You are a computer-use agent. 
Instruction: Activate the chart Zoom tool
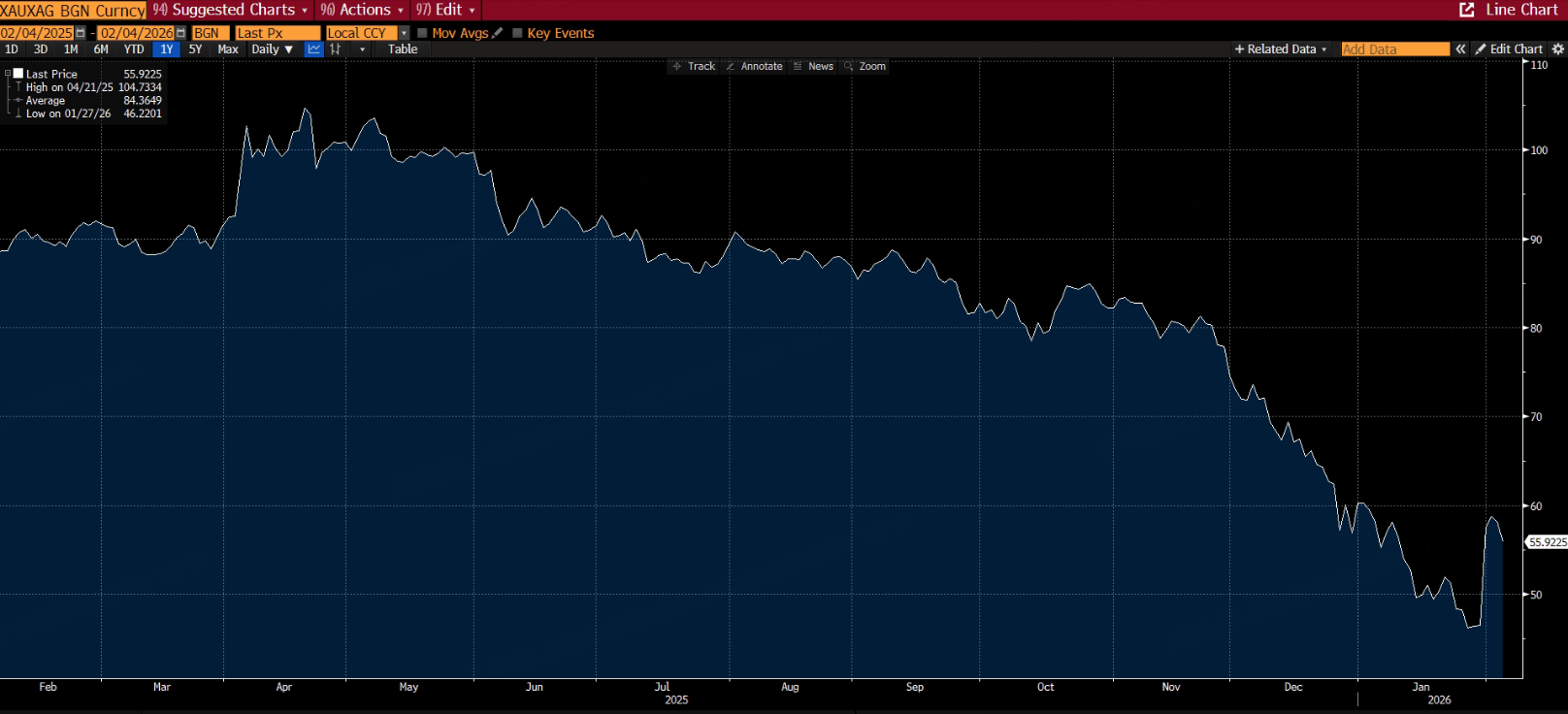coord(865,67)
